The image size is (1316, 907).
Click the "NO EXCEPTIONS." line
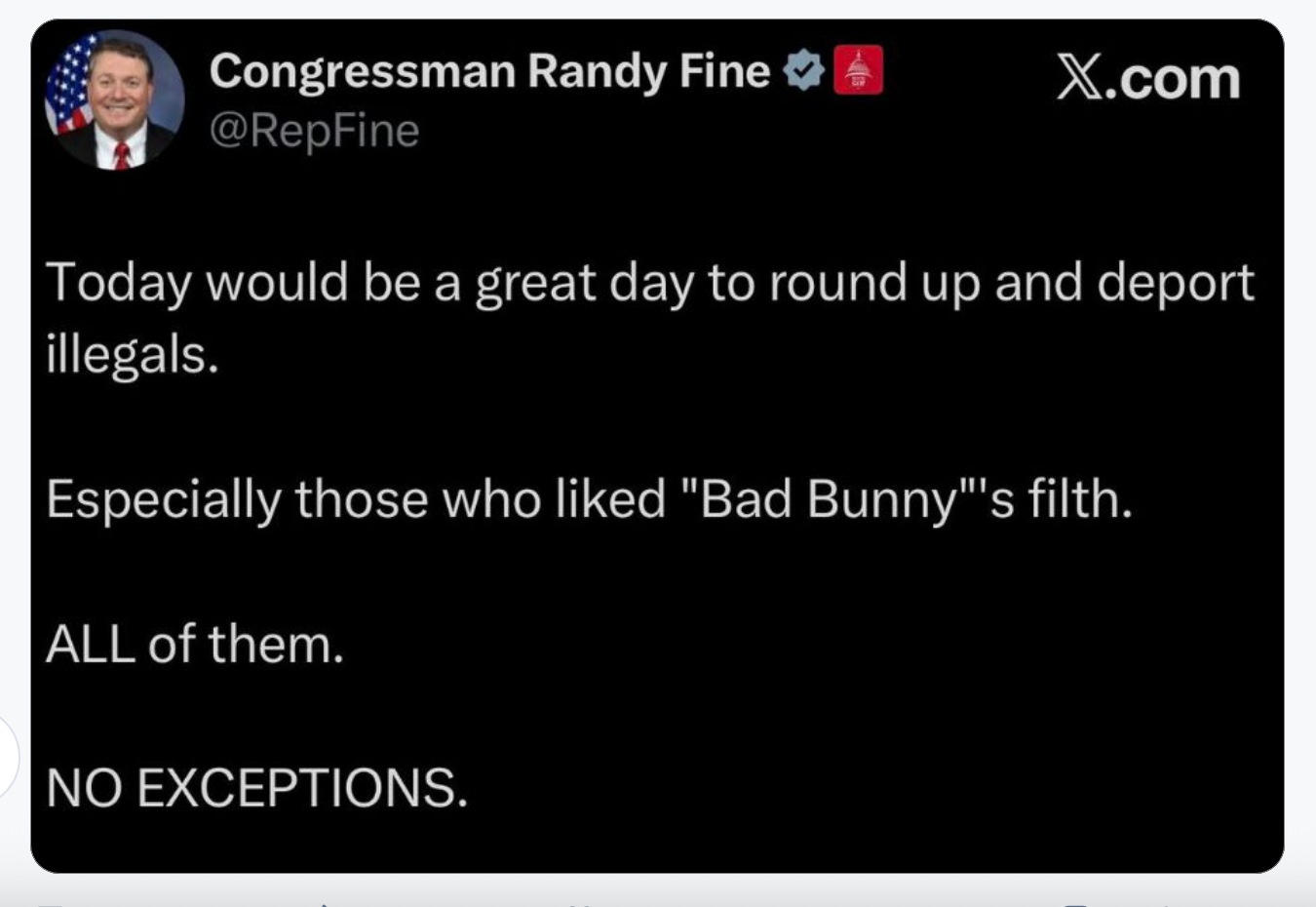click(256, 788)
